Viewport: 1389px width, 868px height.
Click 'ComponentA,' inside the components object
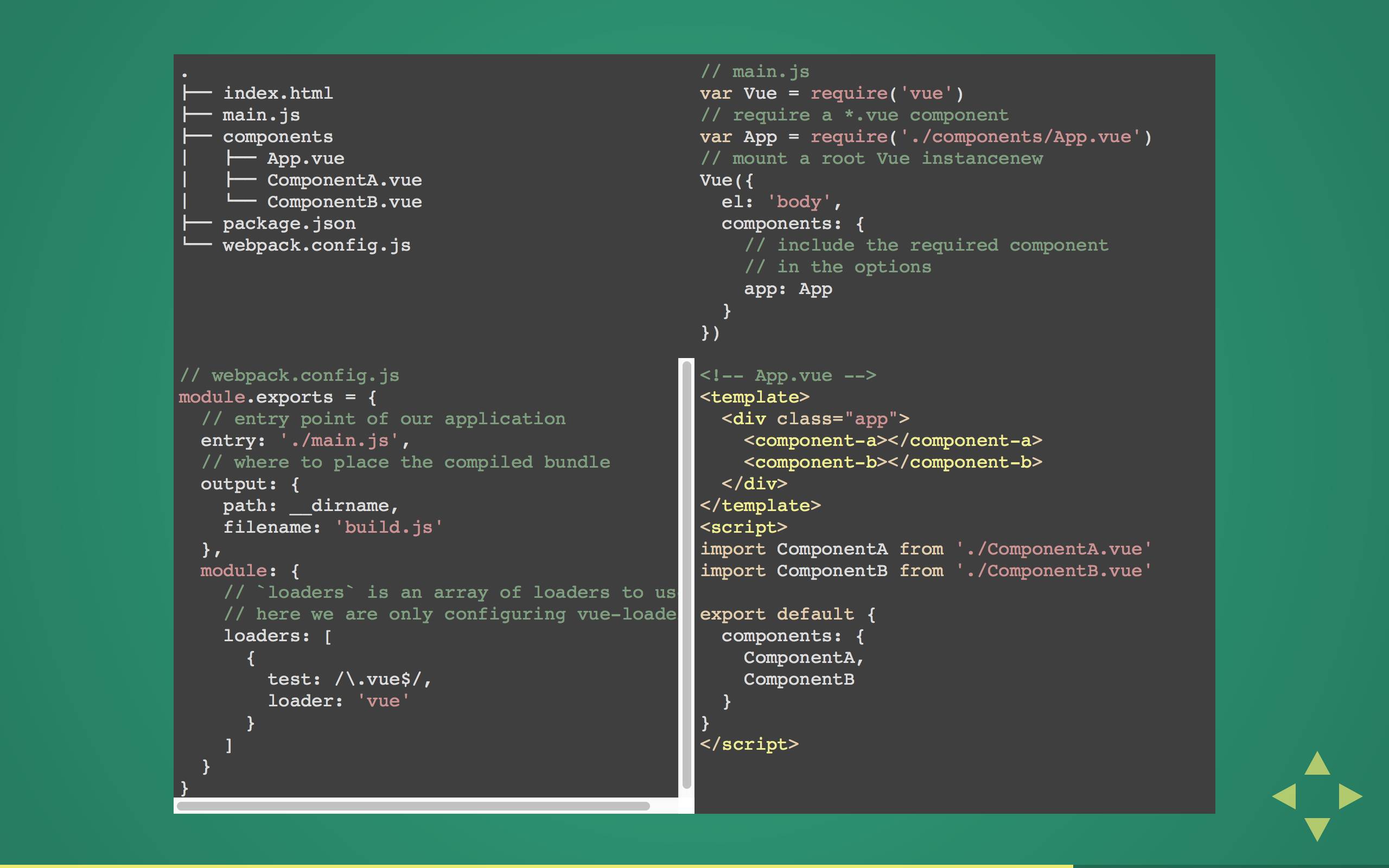pos(804,658)
